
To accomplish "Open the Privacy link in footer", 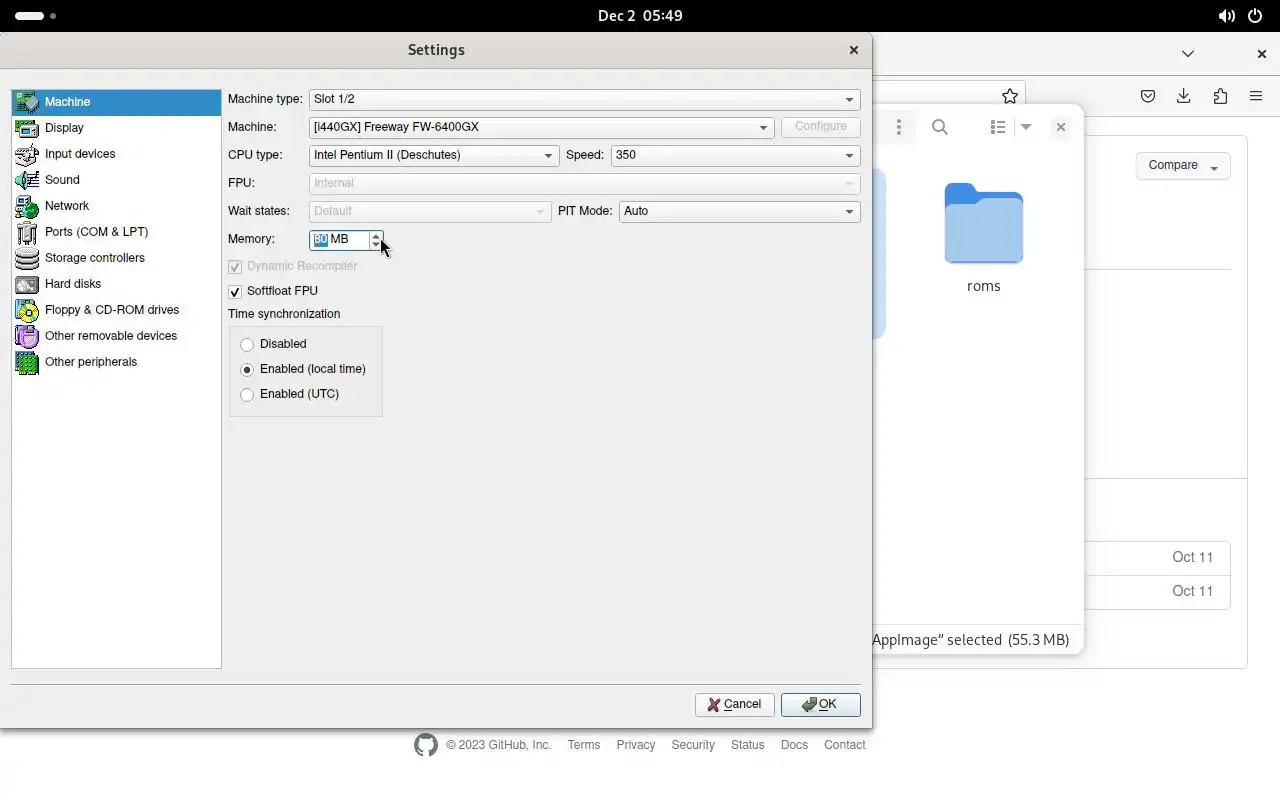I will coord(636,745).
